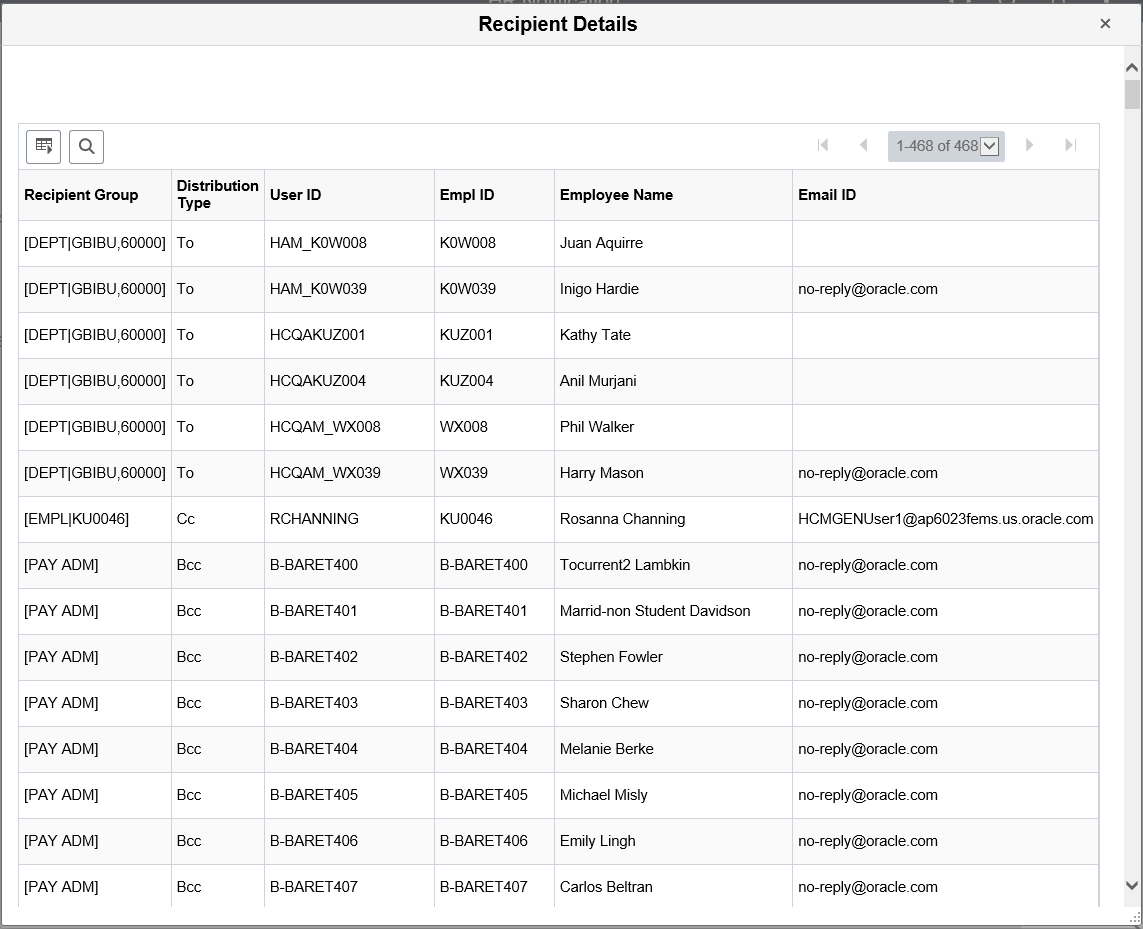Screen dimensions: 1143x929
Task: Select employee name Rosanna Channing
Action: [x=623, y=518]
